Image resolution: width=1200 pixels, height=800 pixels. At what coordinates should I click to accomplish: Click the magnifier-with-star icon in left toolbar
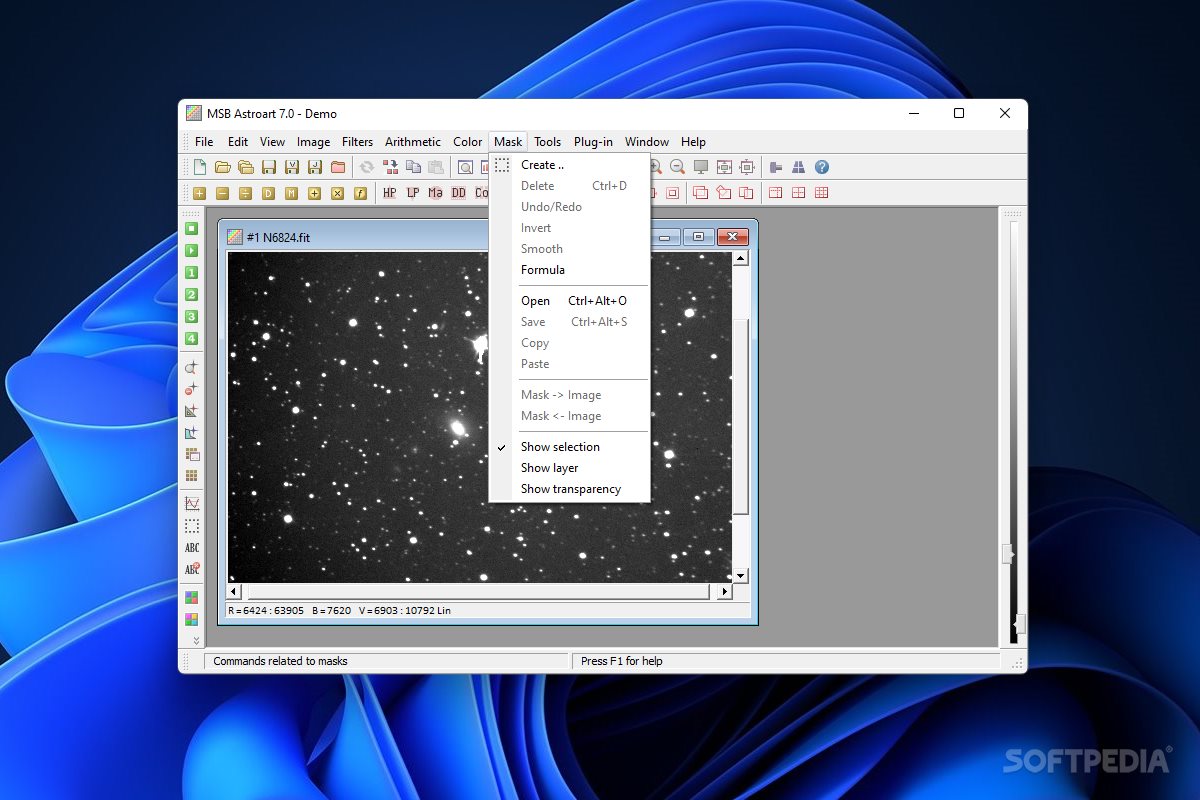click(191, 367)
